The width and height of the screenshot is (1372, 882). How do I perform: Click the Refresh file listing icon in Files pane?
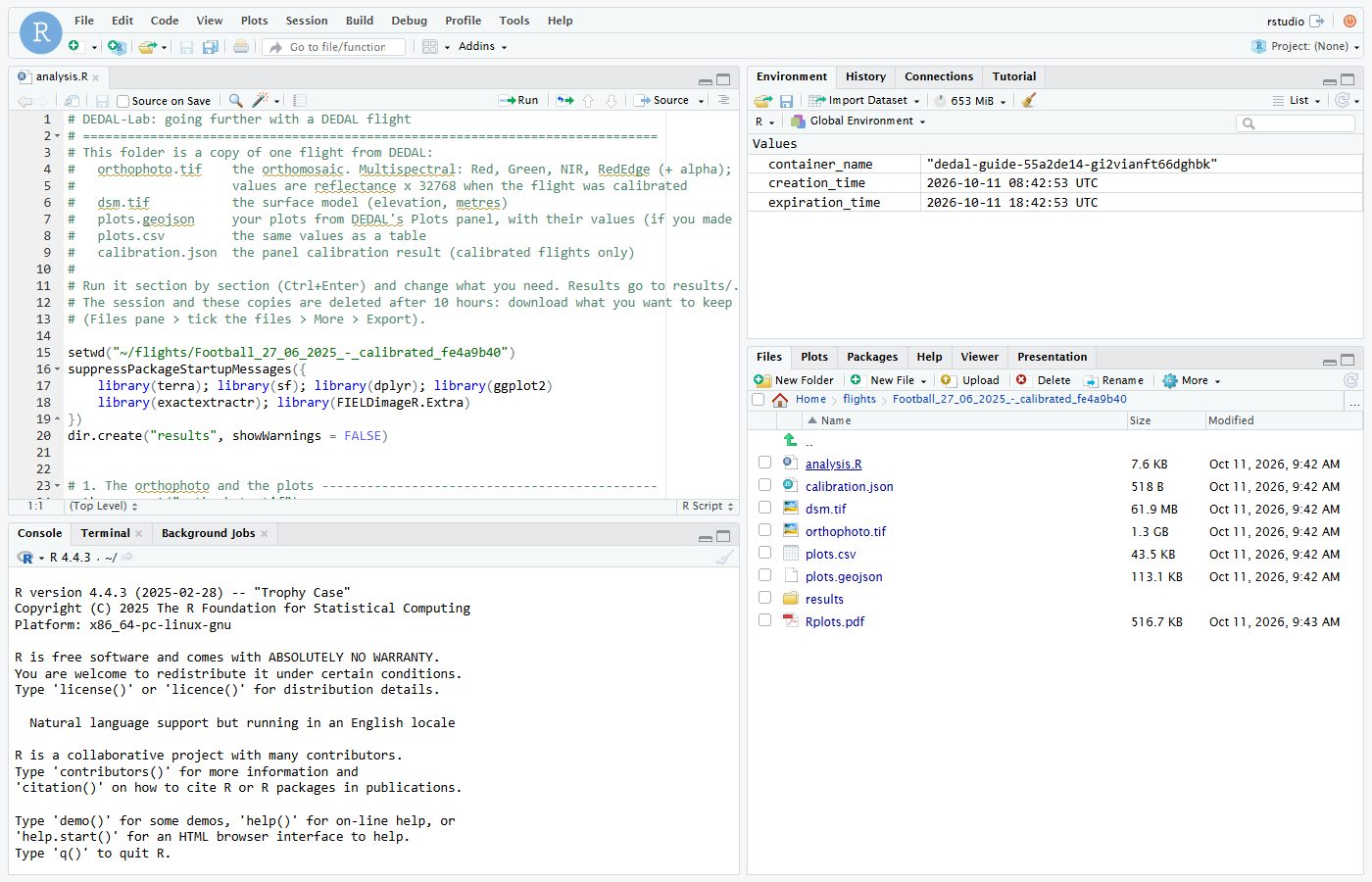pyautogui.click(x=1350, y=380)
